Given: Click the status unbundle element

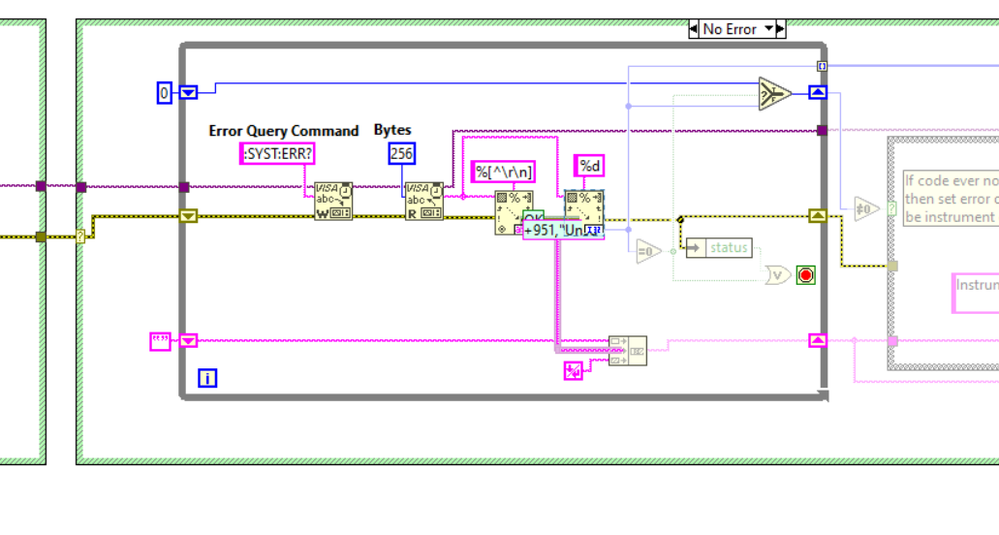Looking at the screenshot, I should point(728,248).
